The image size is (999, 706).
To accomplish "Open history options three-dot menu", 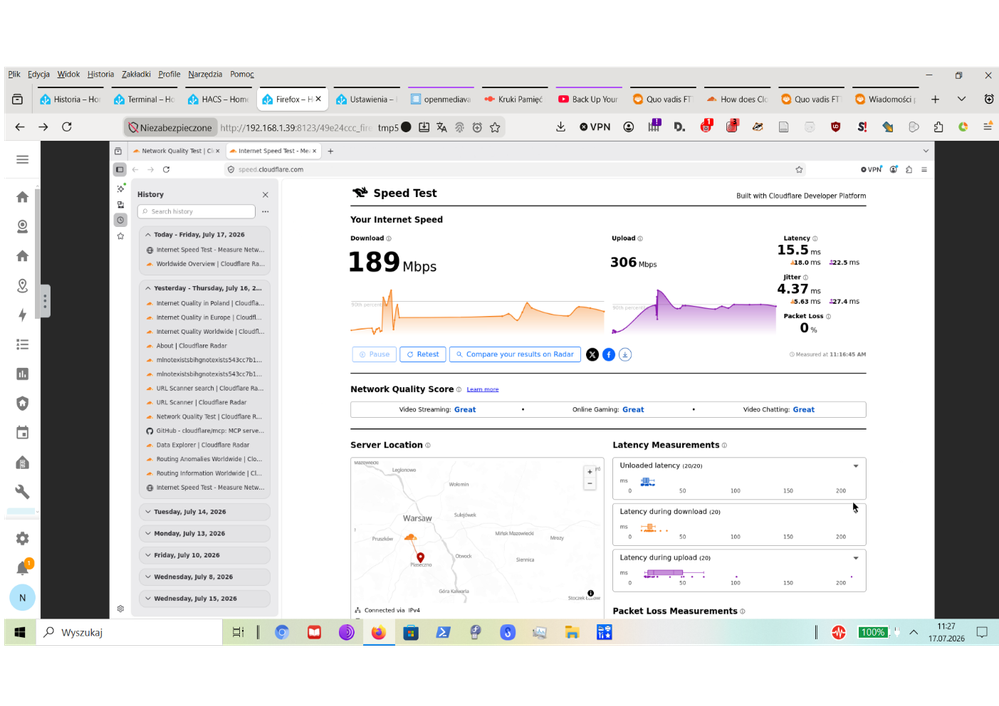I will click(x=265, y=212).
